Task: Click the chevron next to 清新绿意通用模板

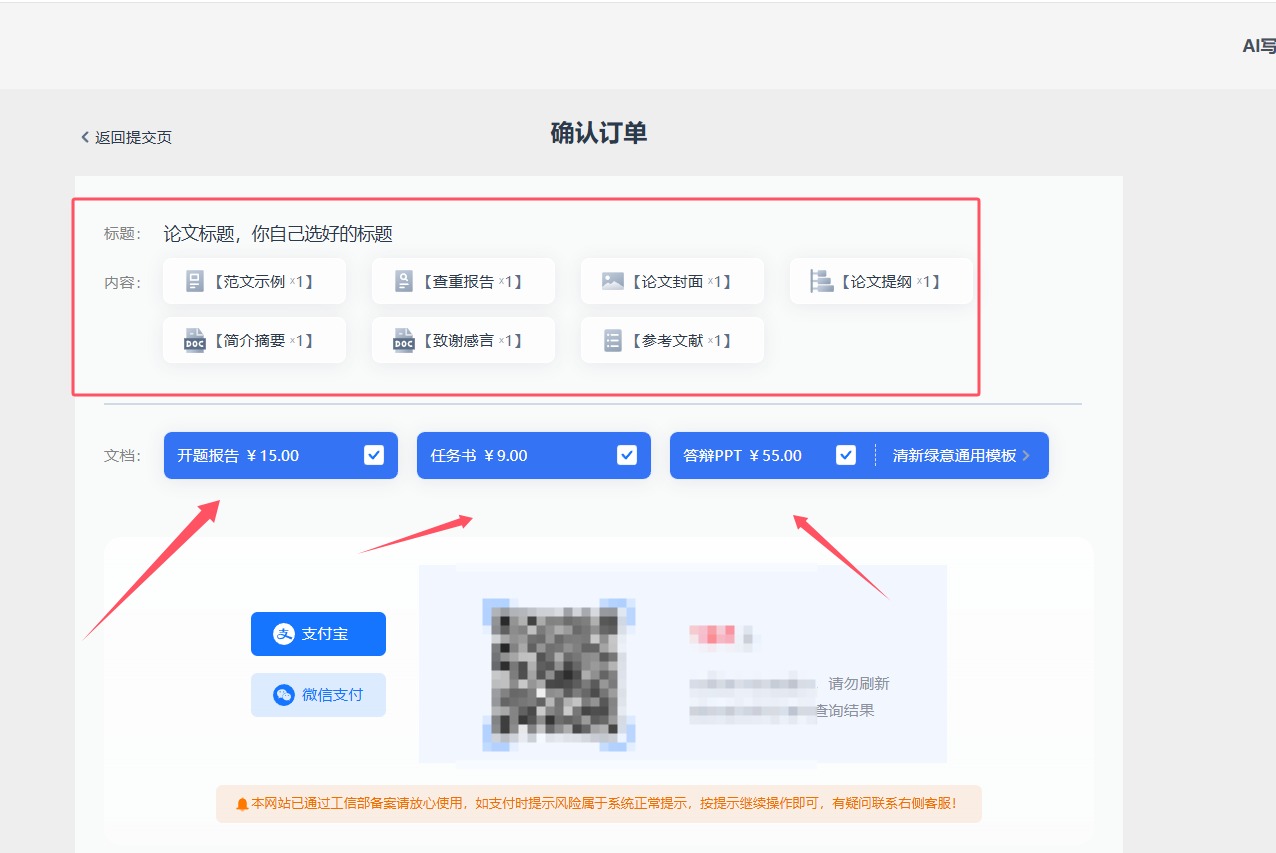Action: coord(1026,456)
